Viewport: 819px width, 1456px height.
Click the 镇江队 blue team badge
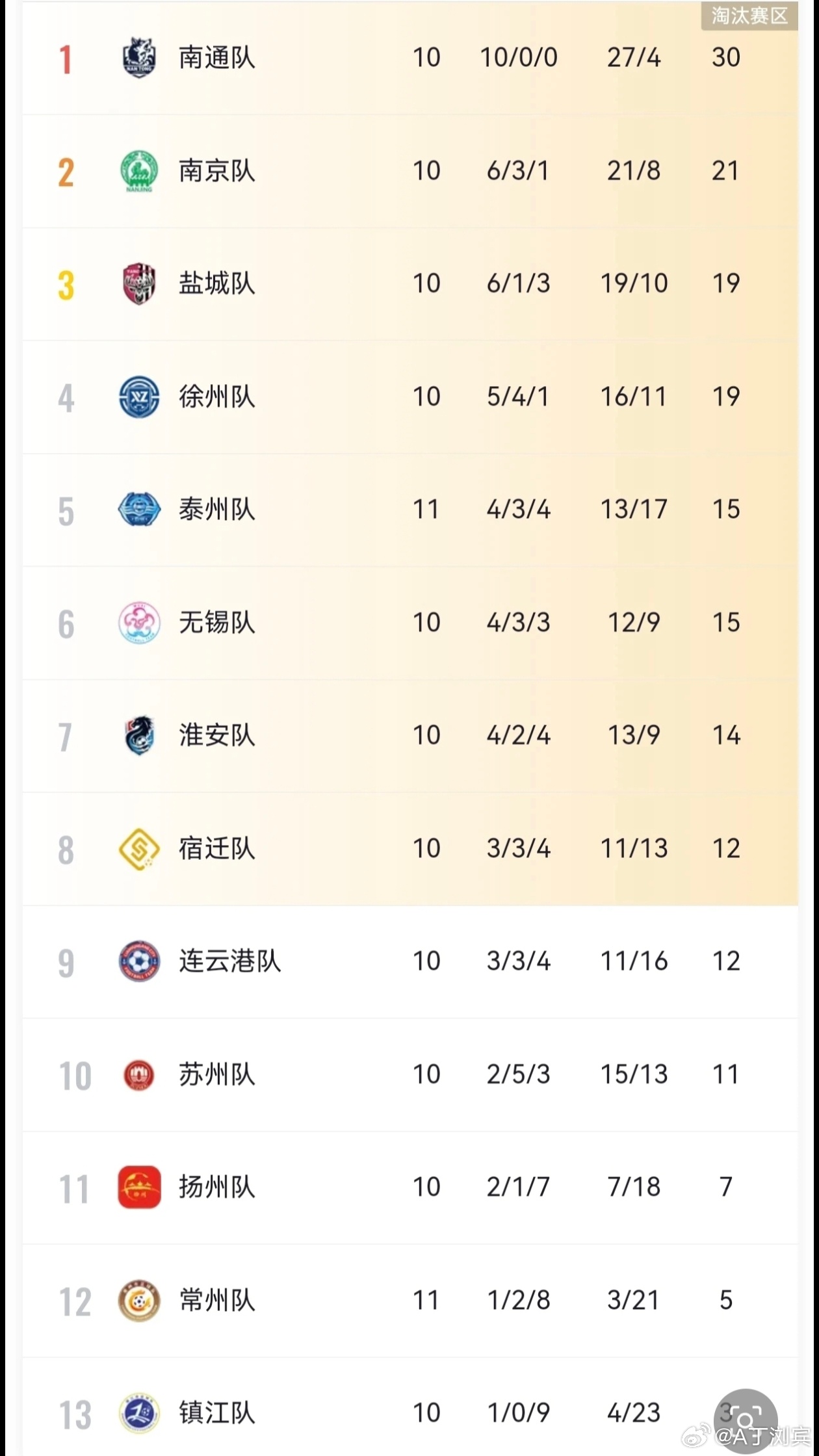pyautogui.click(x=139, y=1413)
